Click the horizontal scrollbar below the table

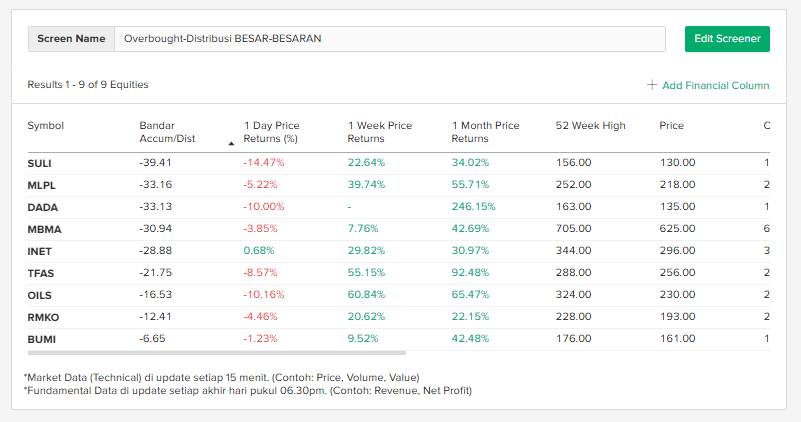pyautogui.click(x=216, y=352)
